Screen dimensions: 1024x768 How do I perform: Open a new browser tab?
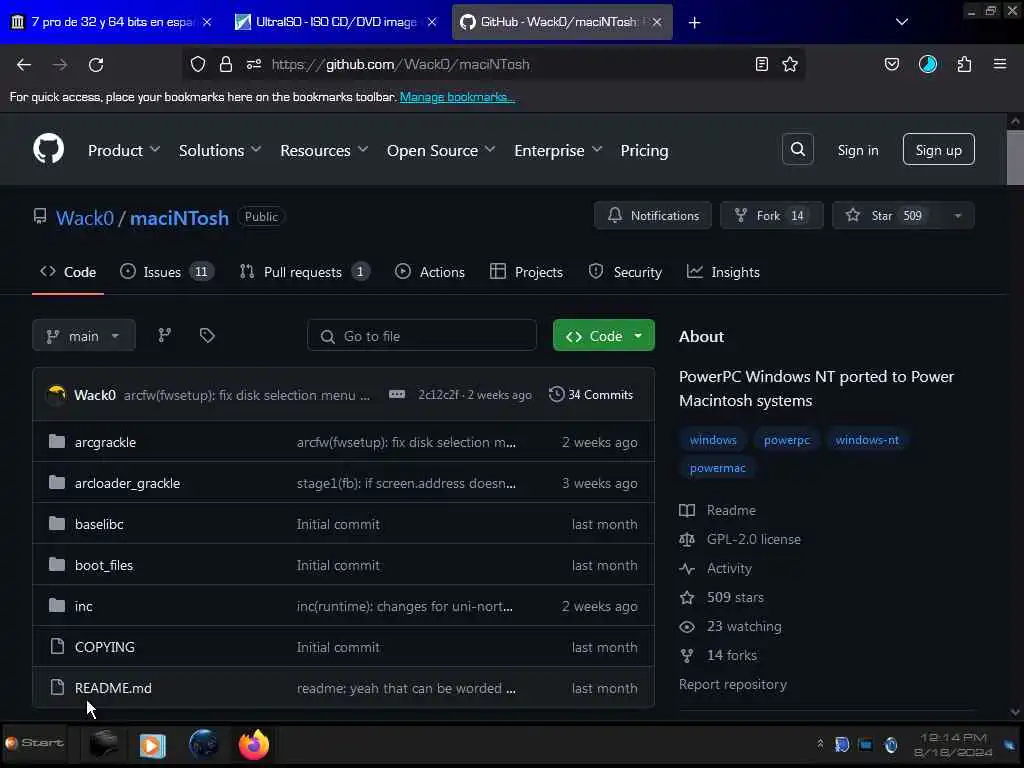pyautogui.click(x=694, y=22)
